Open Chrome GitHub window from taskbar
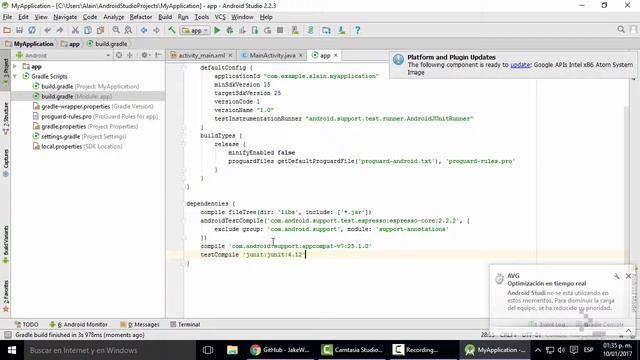This screenshot has width=640, height=360. (280, 350)
